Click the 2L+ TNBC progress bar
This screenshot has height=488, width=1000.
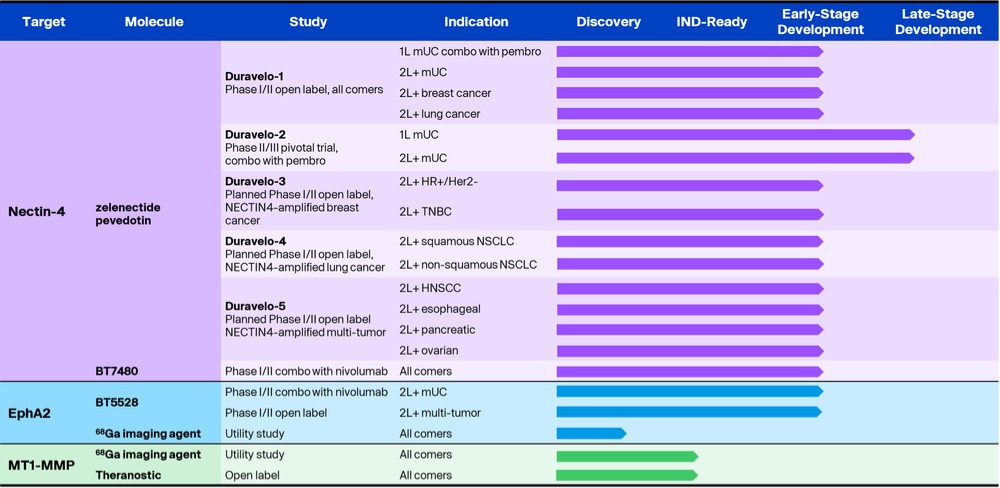point(688,214)
